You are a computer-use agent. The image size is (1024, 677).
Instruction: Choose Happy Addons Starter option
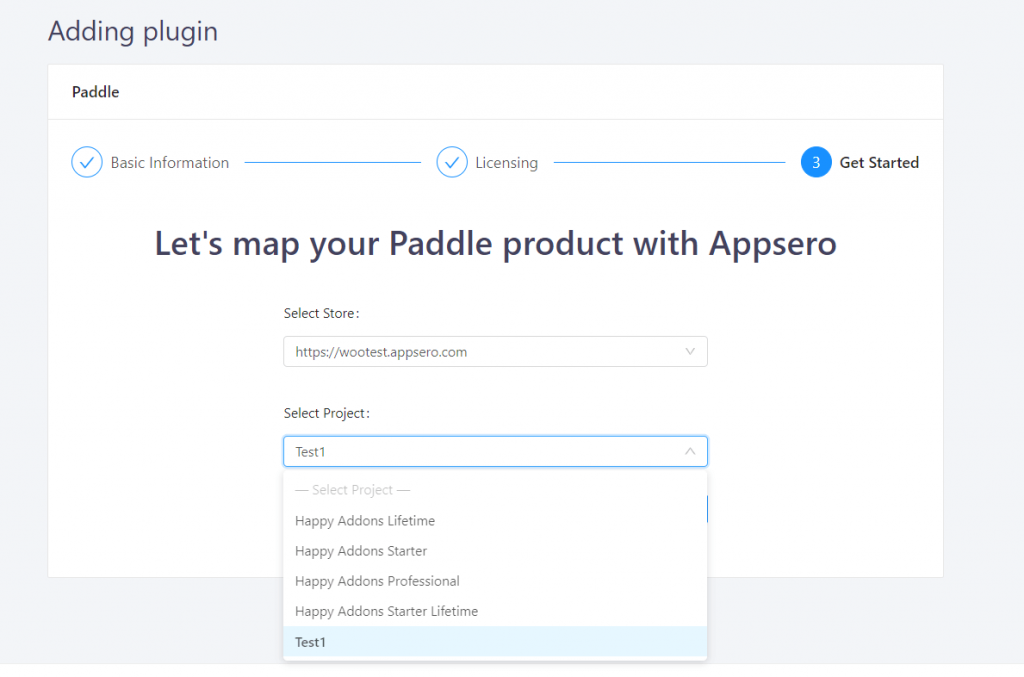[495, 551]
